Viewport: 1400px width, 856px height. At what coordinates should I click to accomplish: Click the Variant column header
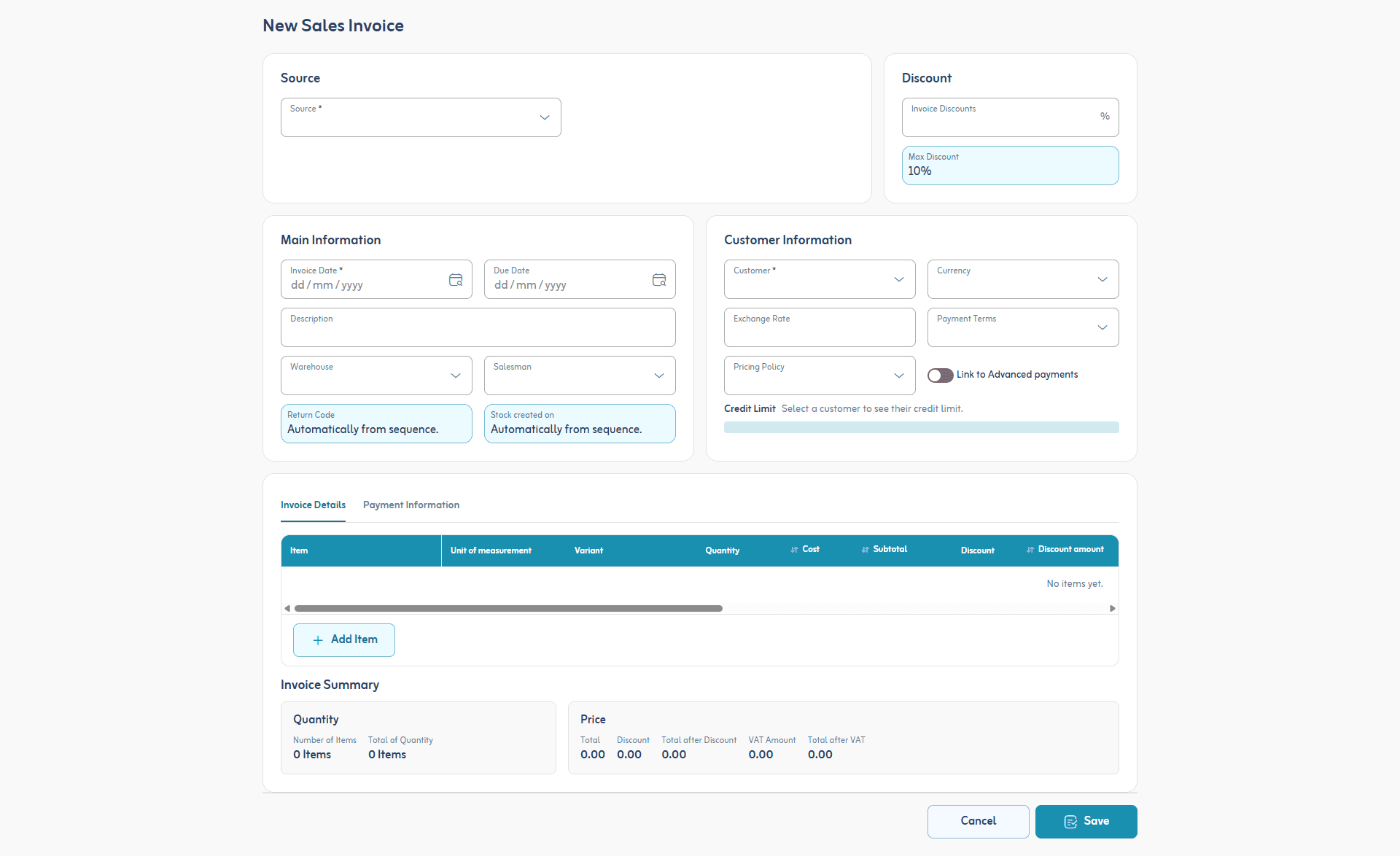(588, 550)
